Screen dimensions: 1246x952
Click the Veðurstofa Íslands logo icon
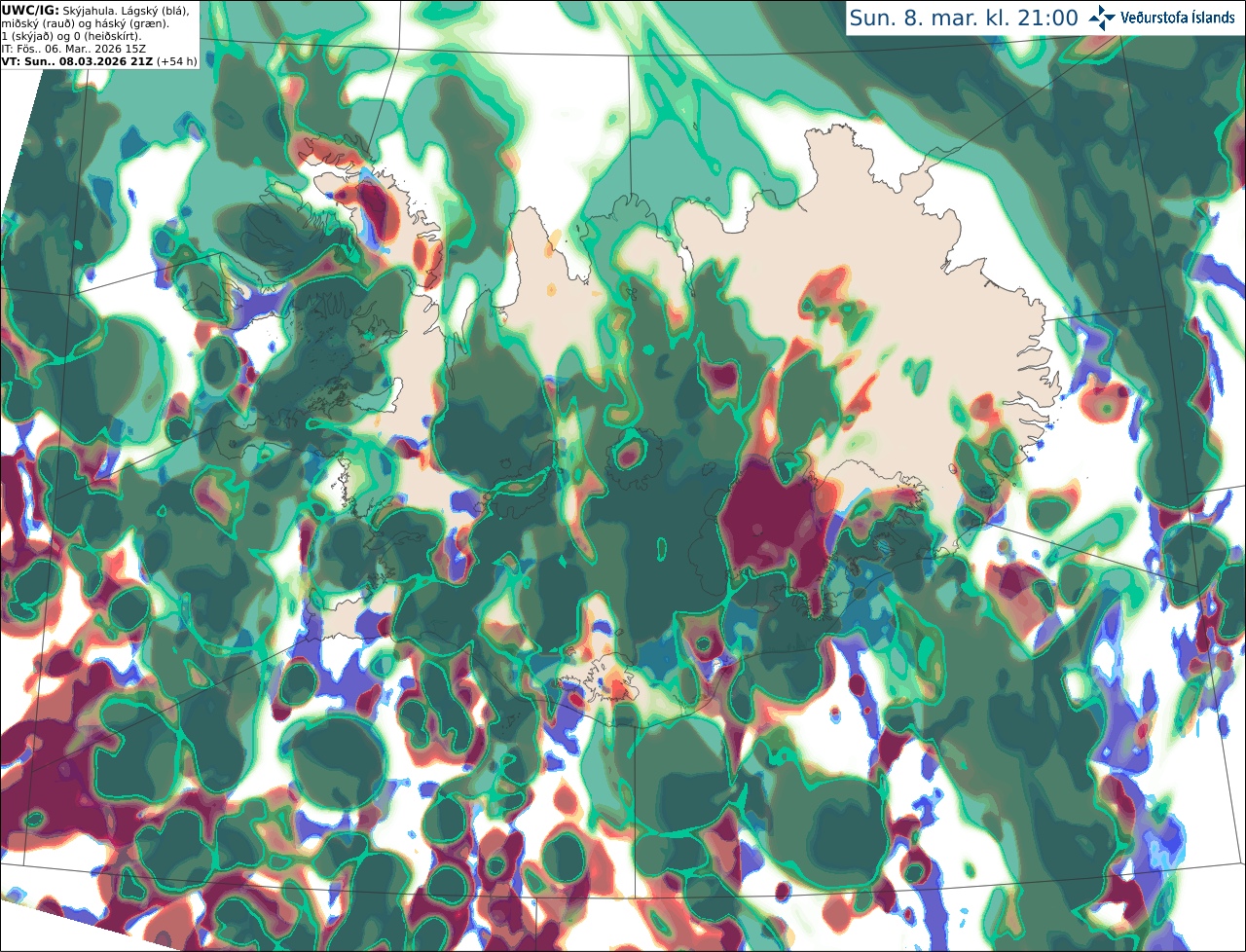click(x=1102, y=18)
